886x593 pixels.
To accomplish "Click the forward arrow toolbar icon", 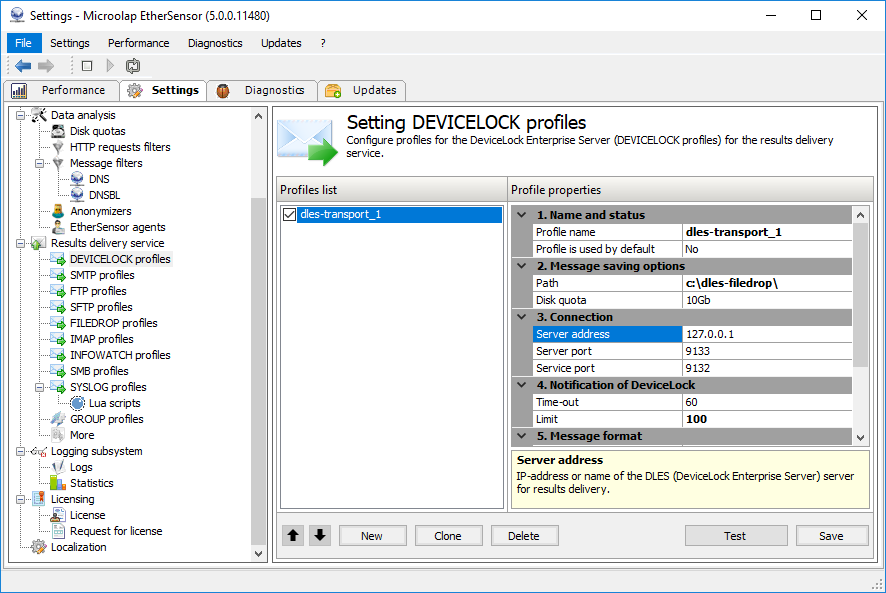I will 46,66.
